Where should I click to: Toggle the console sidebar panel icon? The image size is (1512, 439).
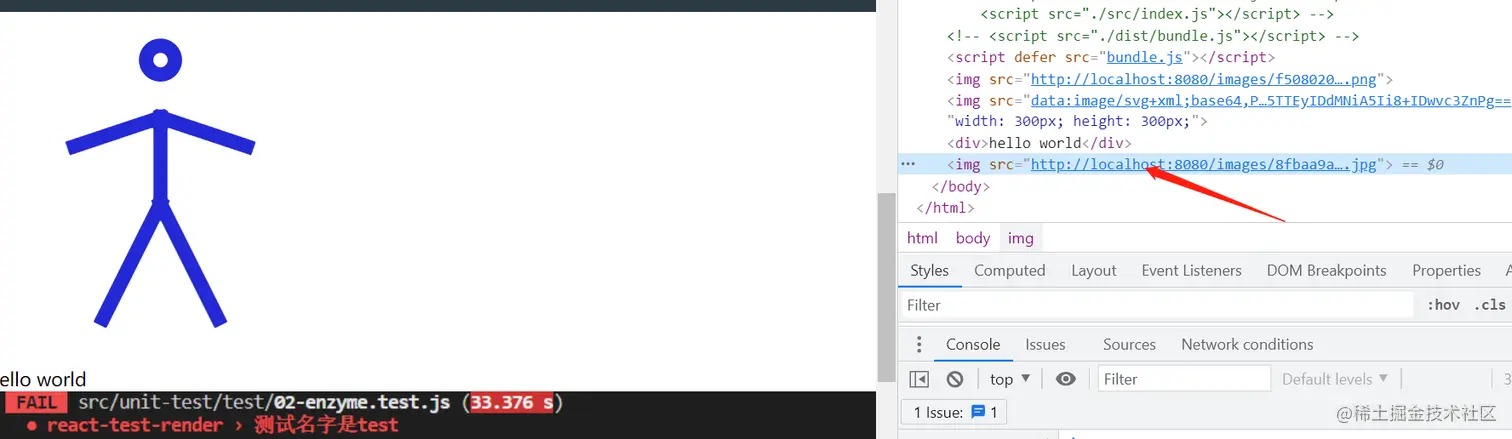(919, 379)
